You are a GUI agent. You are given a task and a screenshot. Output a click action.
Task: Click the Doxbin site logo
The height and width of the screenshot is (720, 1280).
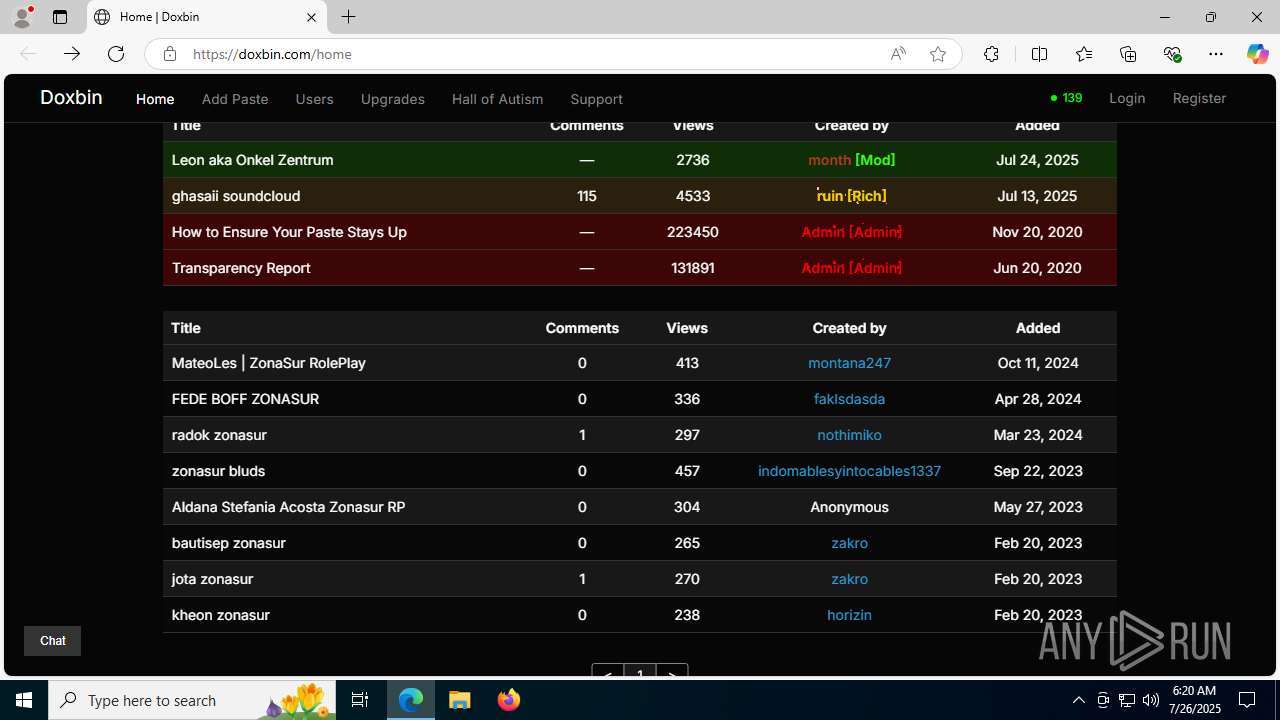tap(71, 97)
